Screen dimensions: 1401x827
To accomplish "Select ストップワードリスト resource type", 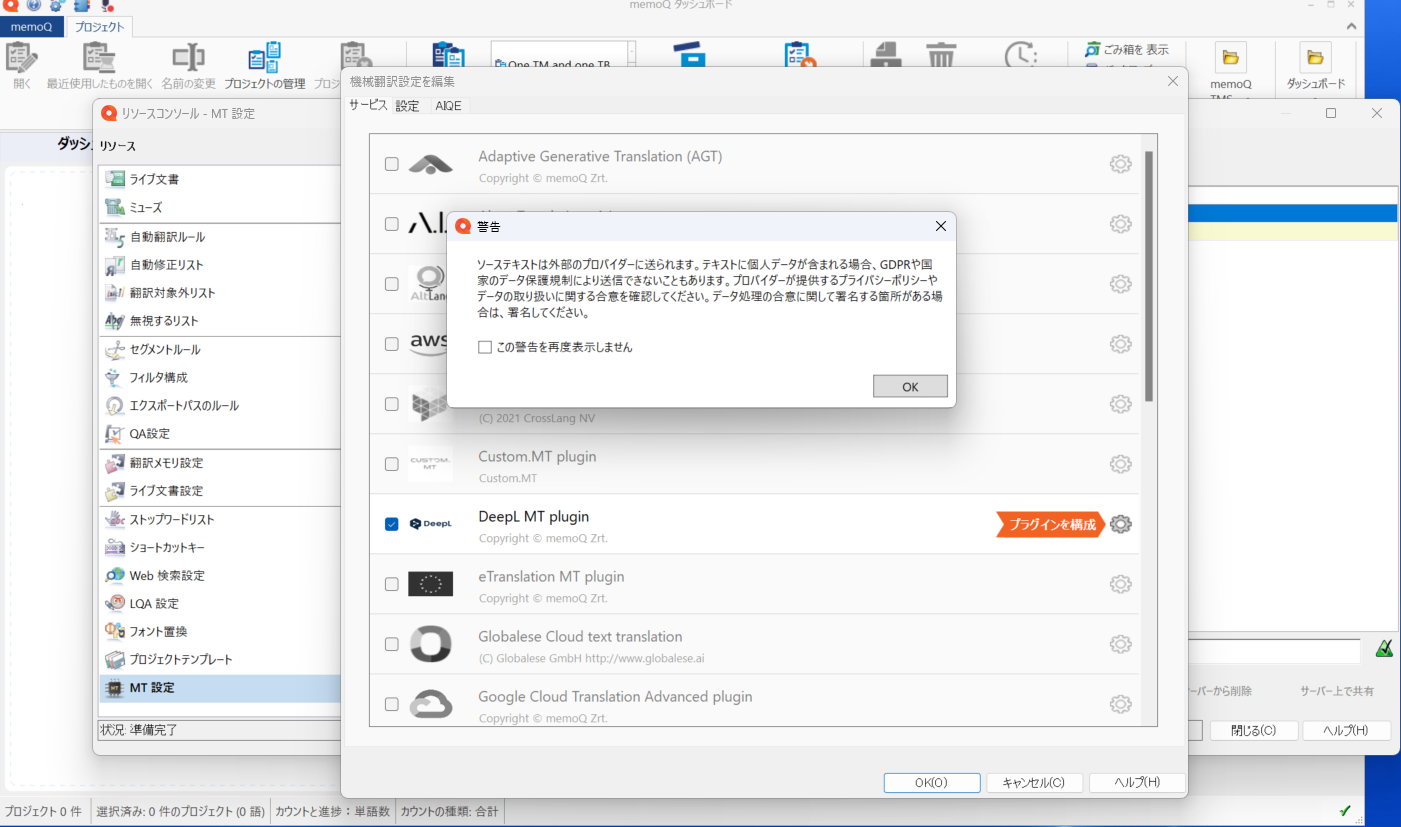I will click(220, 520).
